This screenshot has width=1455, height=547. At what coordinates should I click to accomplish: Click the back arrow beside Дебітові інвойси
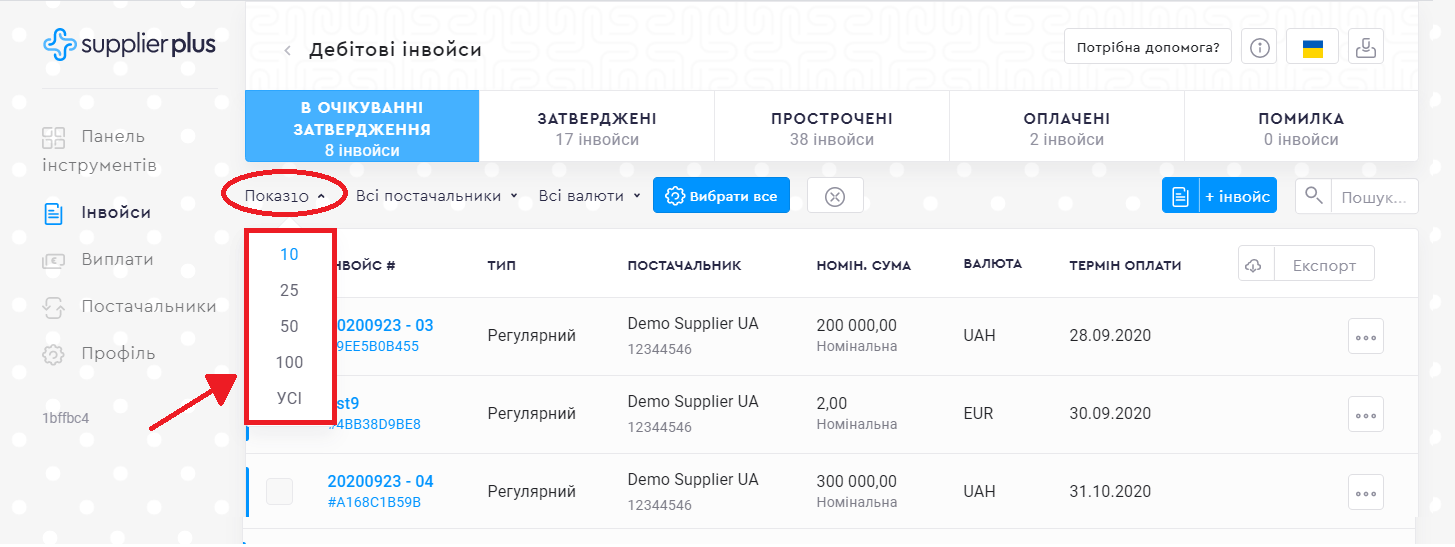pos(288,50)
